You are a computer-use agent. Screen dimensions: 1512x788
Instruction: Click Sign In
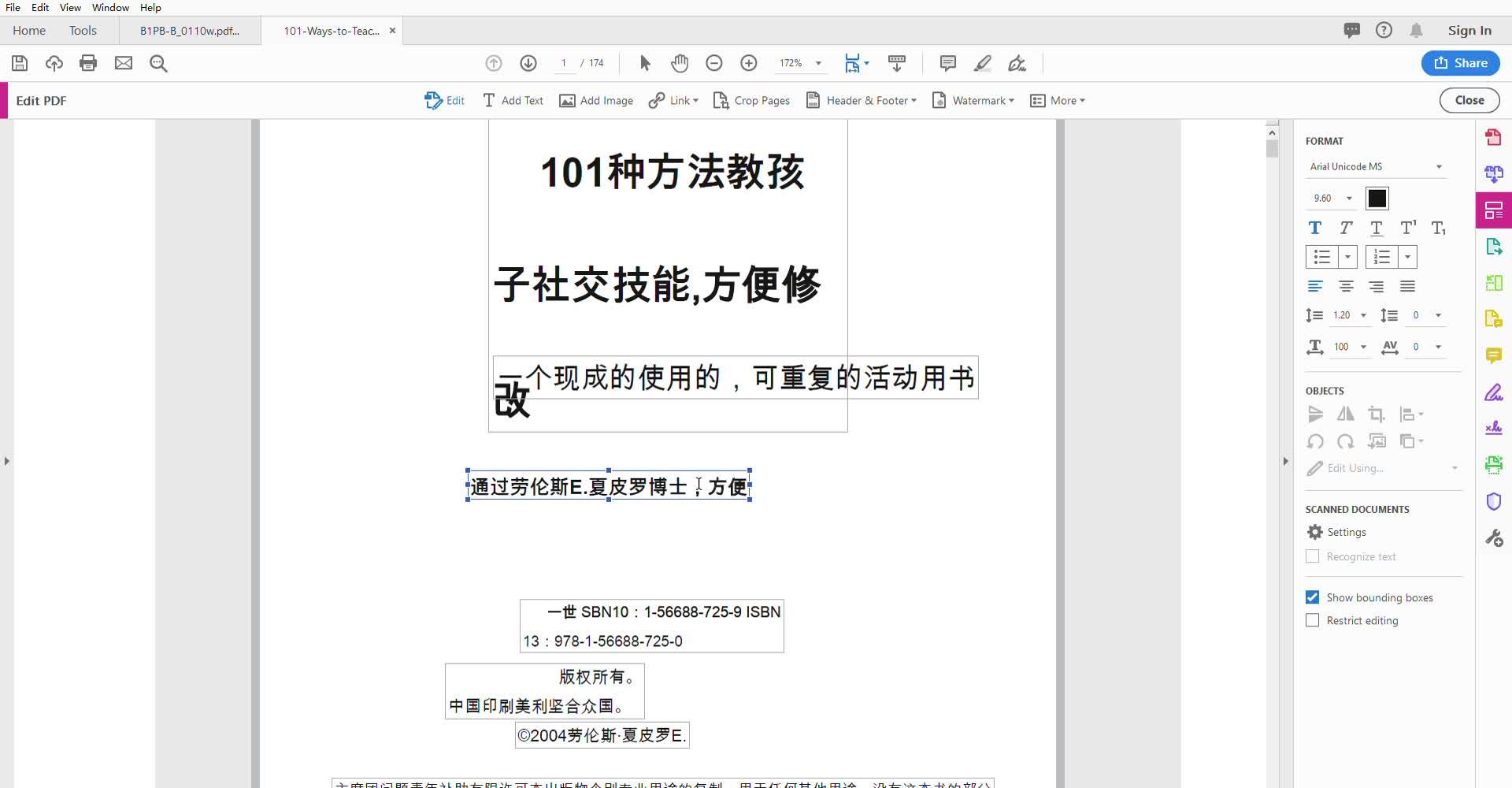[1469, 30]
